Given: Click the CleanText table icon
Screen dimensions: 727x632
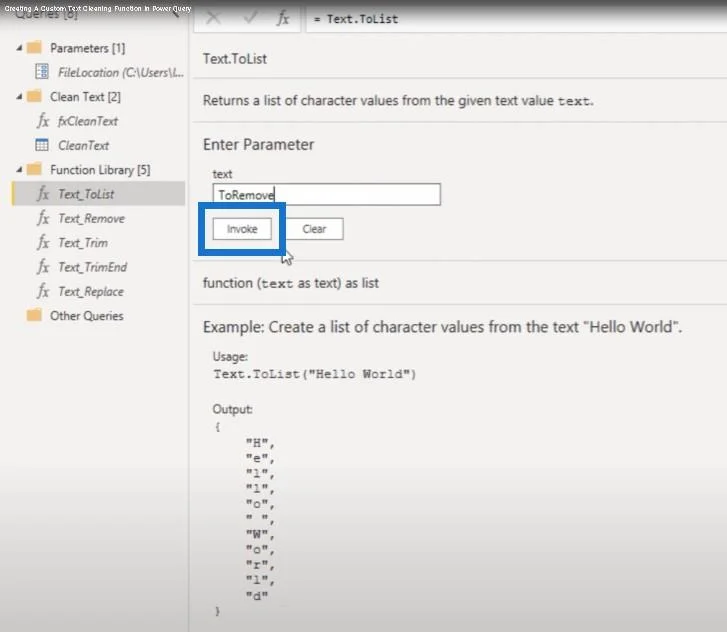Looking at the screenshot, I should (x=42, y=145).
